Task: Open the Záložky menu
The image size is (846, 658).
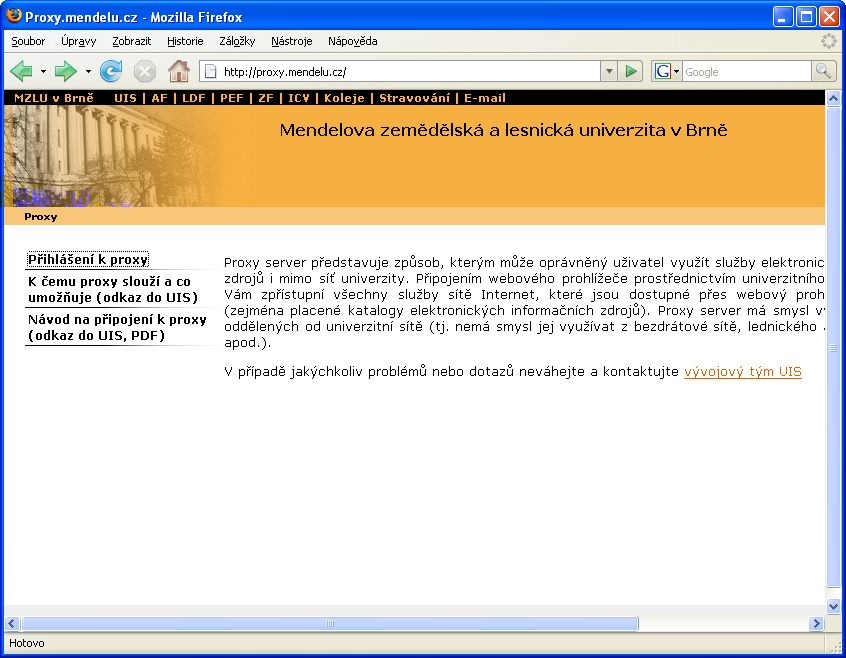Action: coord(237,41)
